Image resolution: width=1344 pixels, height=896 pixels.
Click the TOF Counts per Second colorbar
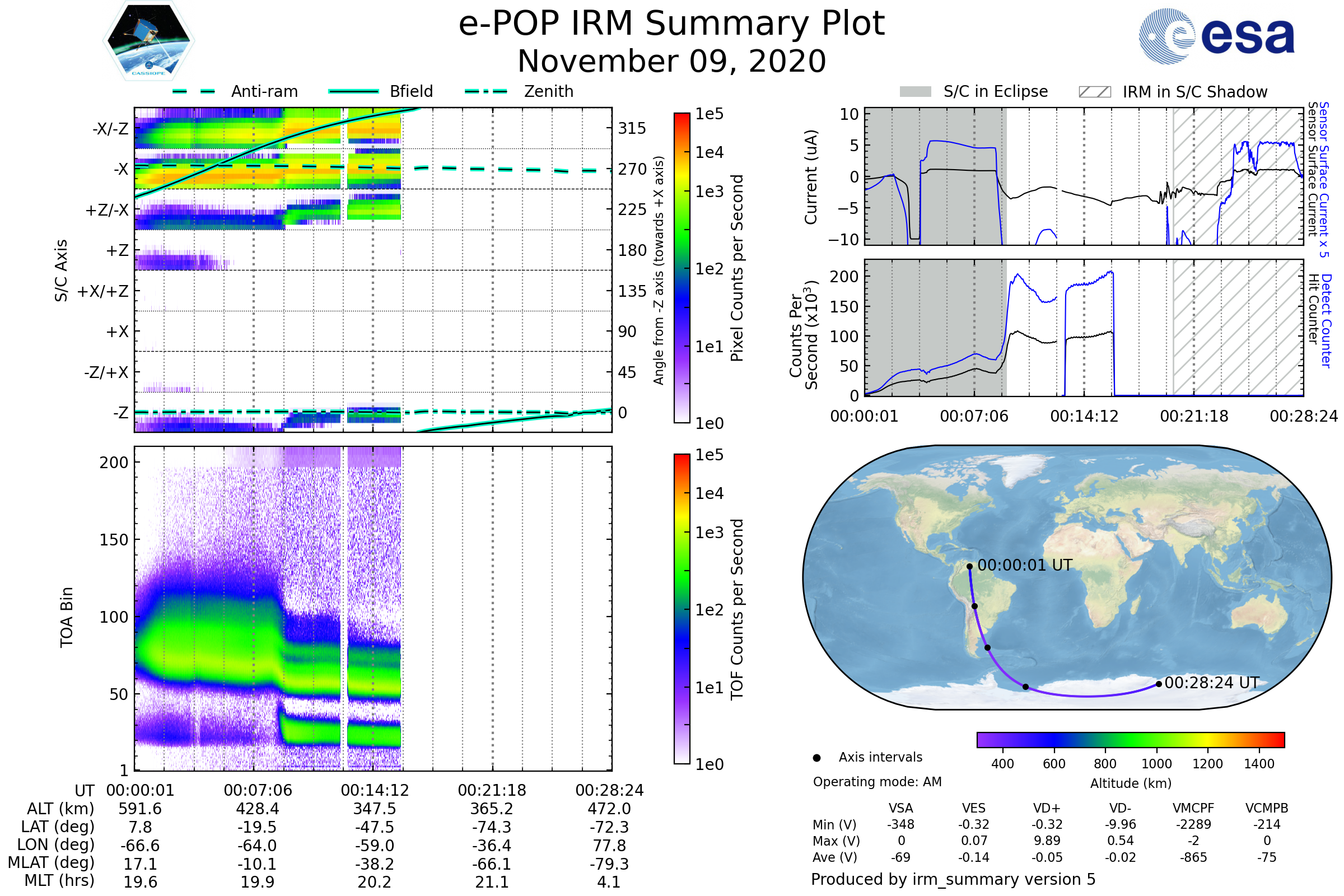tap(682, 609)
